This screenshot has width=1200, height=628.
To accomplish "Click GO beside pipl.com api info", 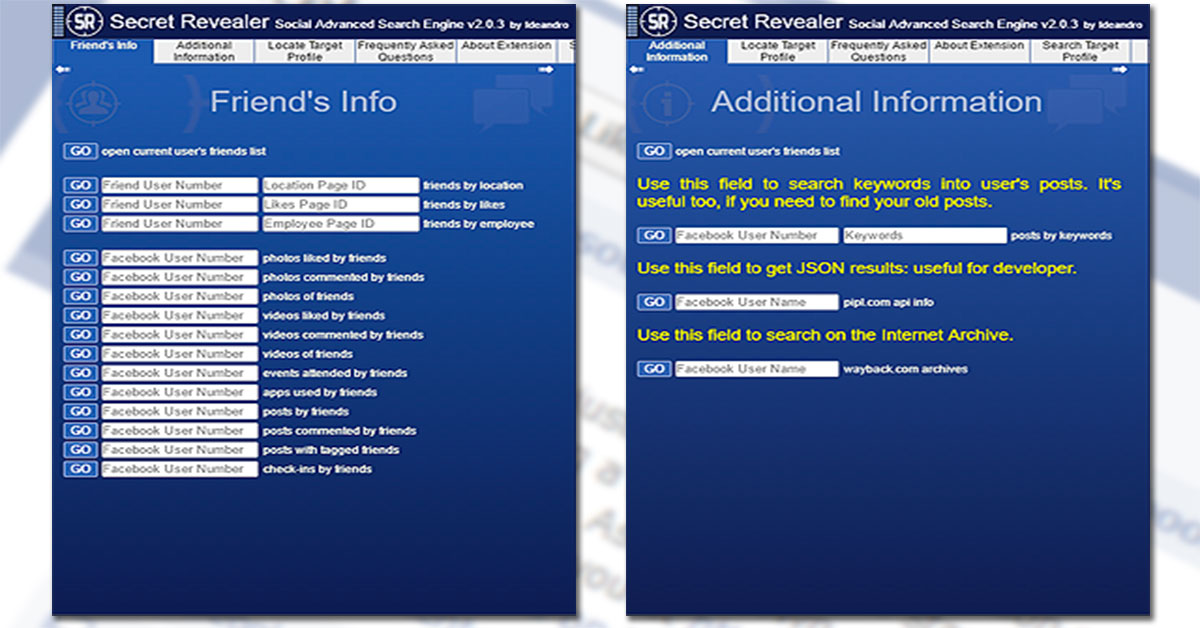I will point(654,302).
